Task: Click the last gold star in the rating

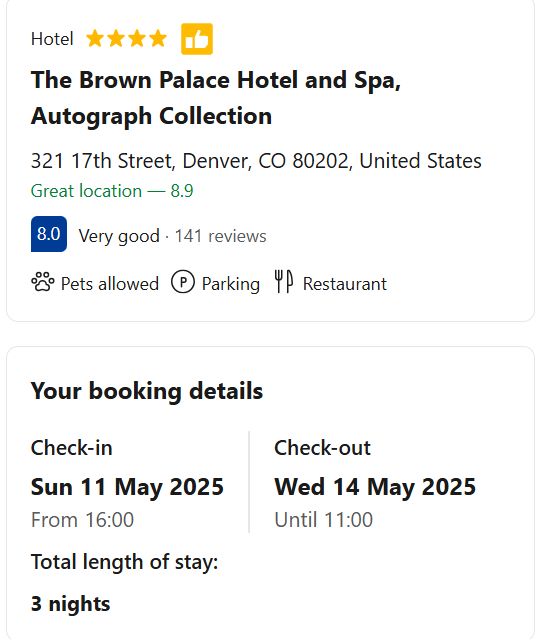Action: click(158, 39)
